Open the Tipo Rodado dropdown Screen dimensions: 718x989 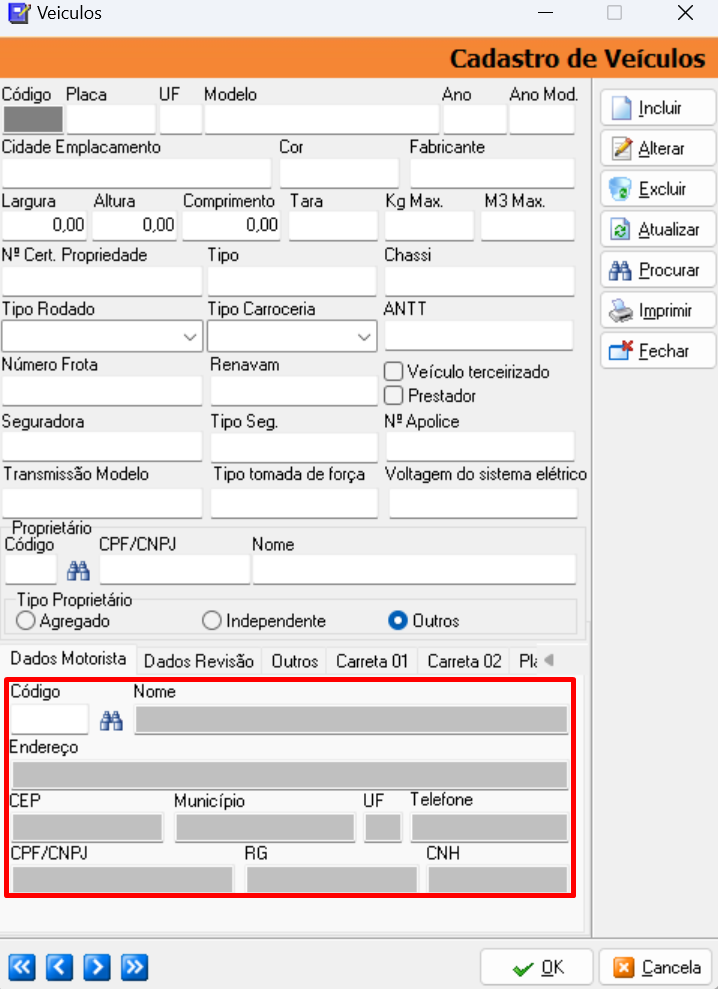point(189,337)
